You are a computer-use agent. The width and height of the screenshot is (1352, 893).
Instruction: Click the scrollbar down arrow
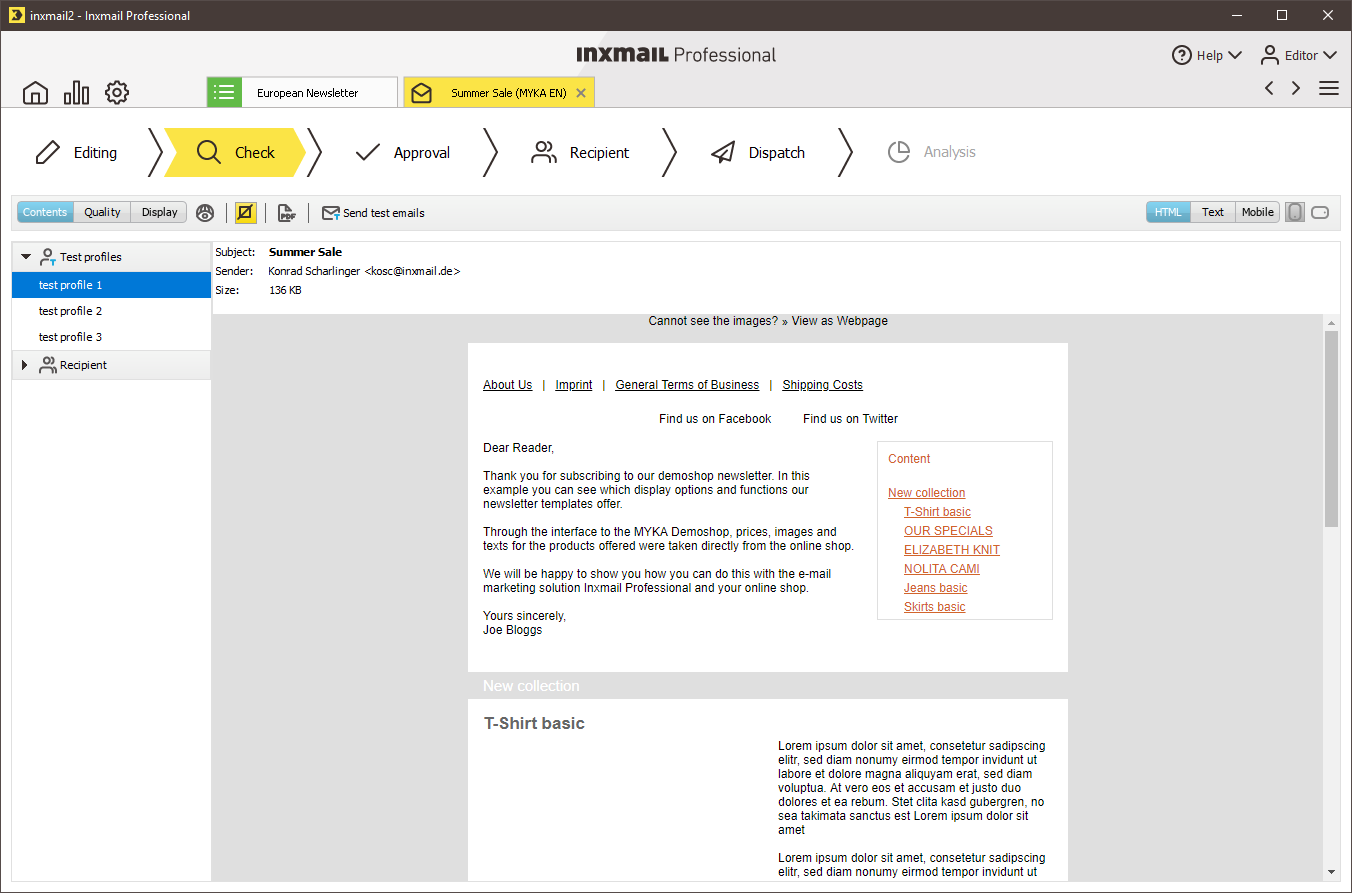click(1331, 873)
